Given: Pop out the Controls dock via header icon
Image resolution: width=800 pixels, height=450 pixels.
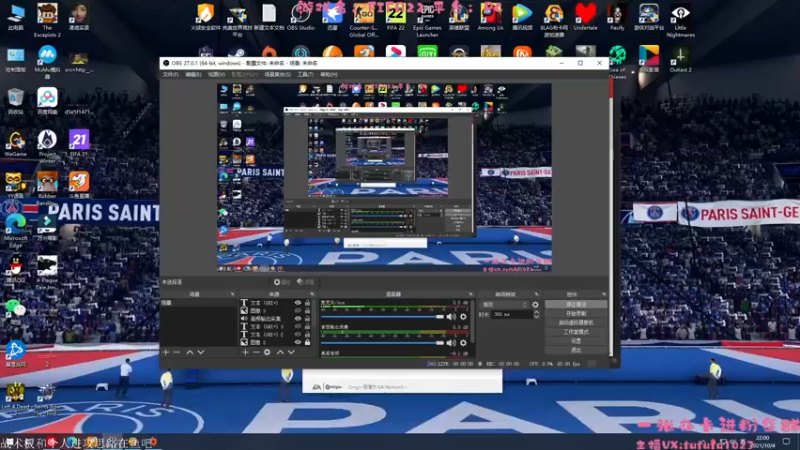Looking at the screenshot, I should [x=604, y=294].
